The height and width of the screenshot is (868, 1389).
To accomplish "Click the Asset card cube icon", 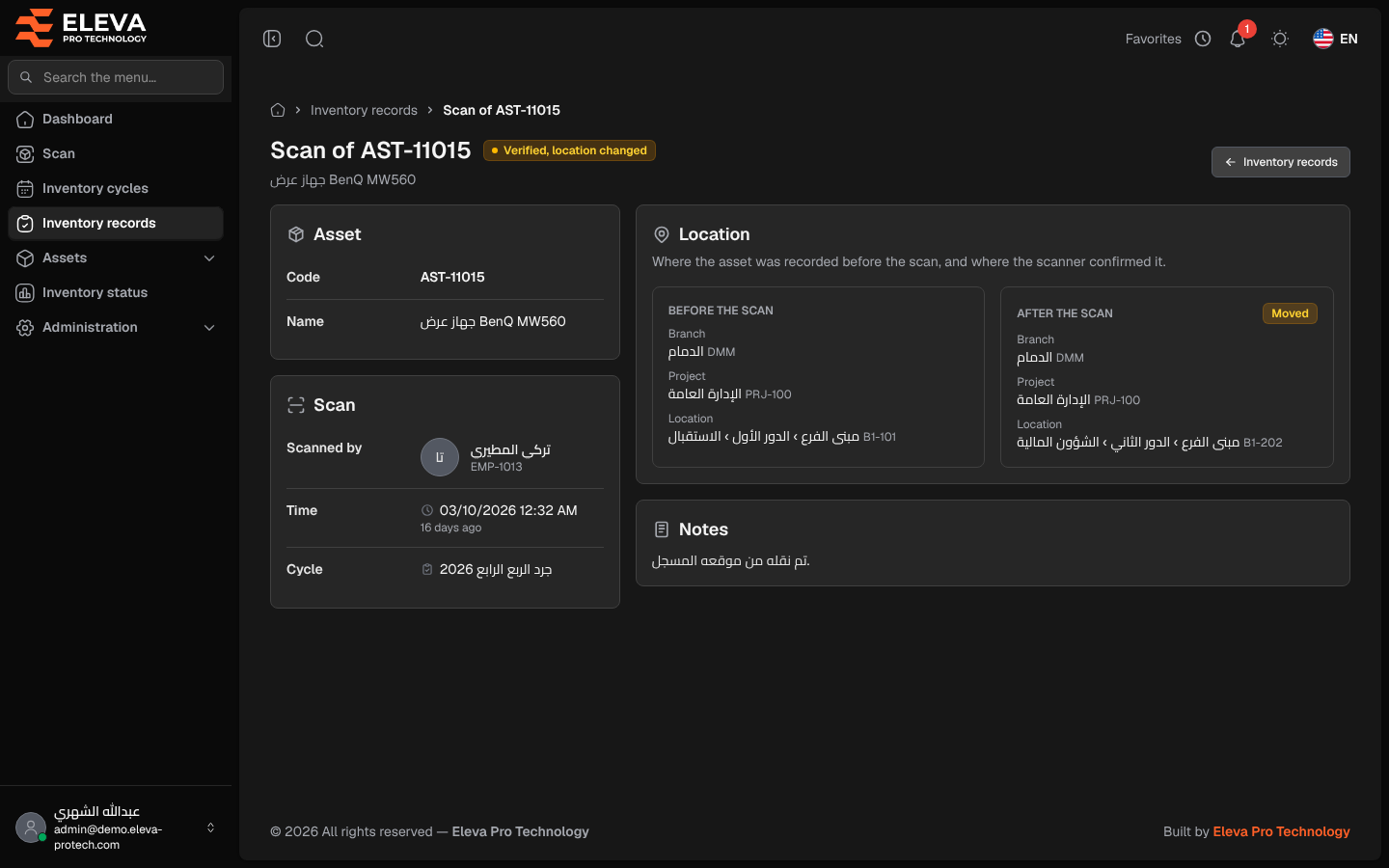I will click(x=296, y=234).
